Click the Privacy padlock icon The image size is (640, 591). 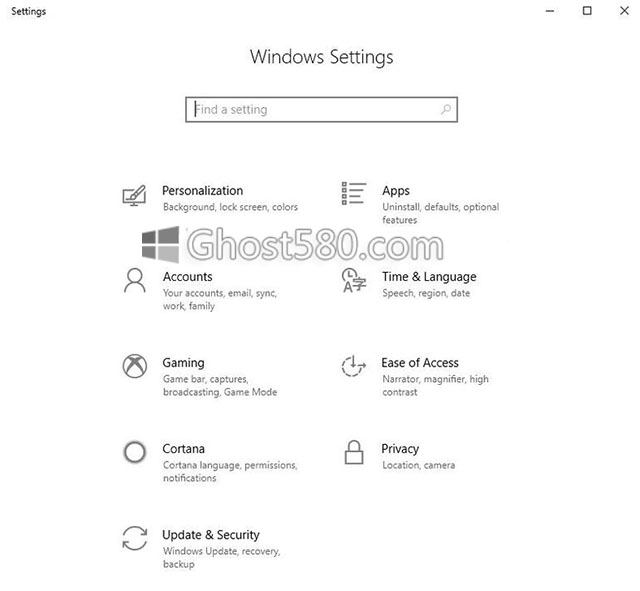coord(354,452)
